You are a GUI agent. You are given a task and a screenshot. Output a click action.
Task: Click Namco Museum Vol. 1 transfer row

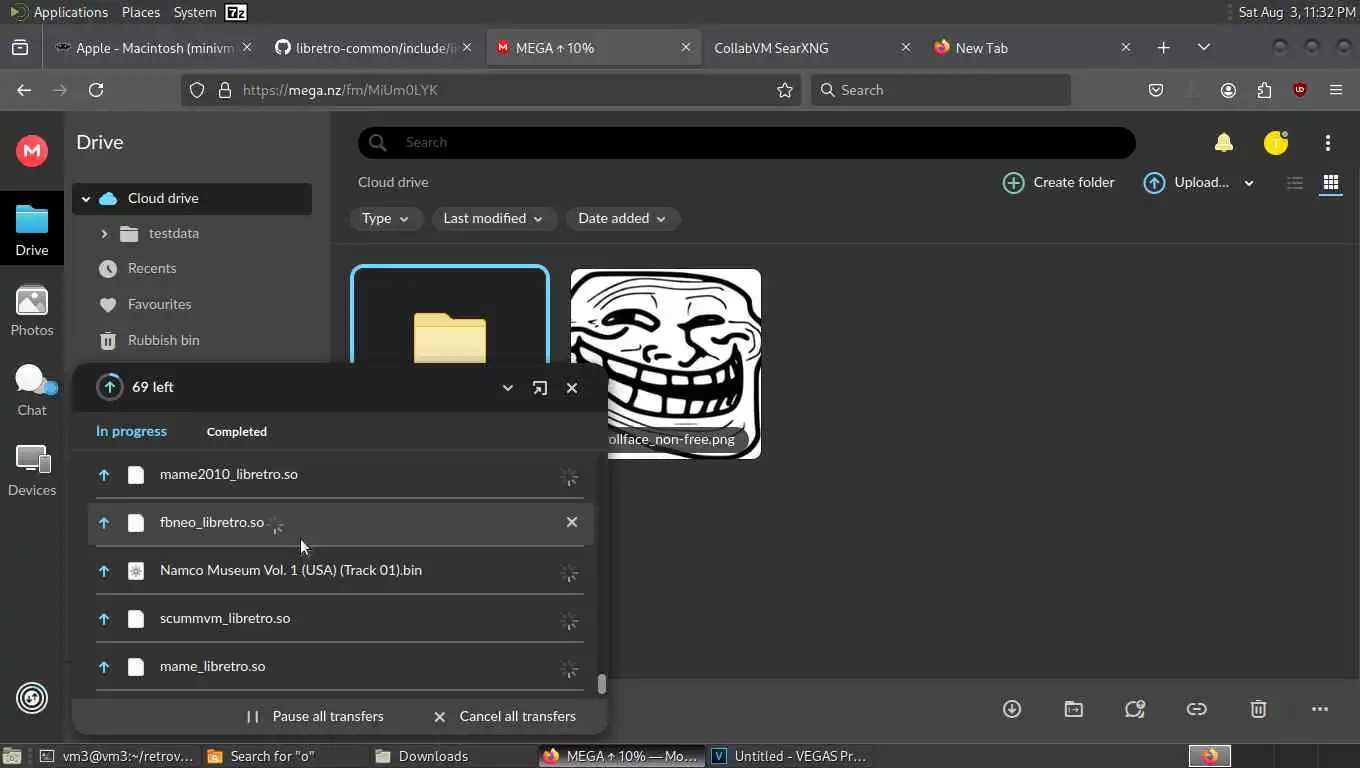coord(340,571)
